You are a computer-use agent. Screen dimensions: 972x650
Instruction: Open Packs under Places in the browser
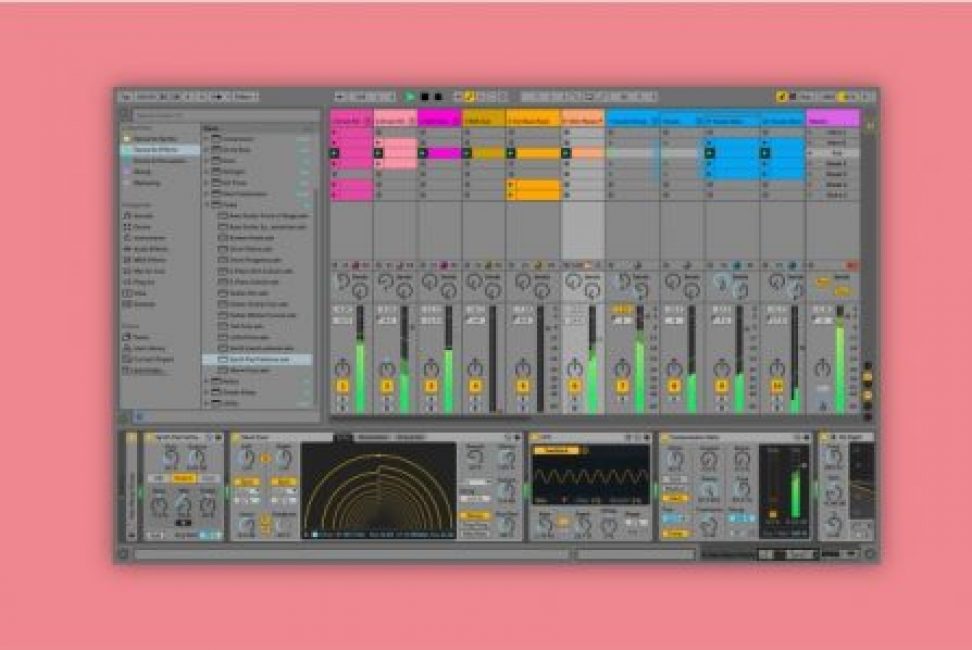pyautogui.click(x=140, y=337)
